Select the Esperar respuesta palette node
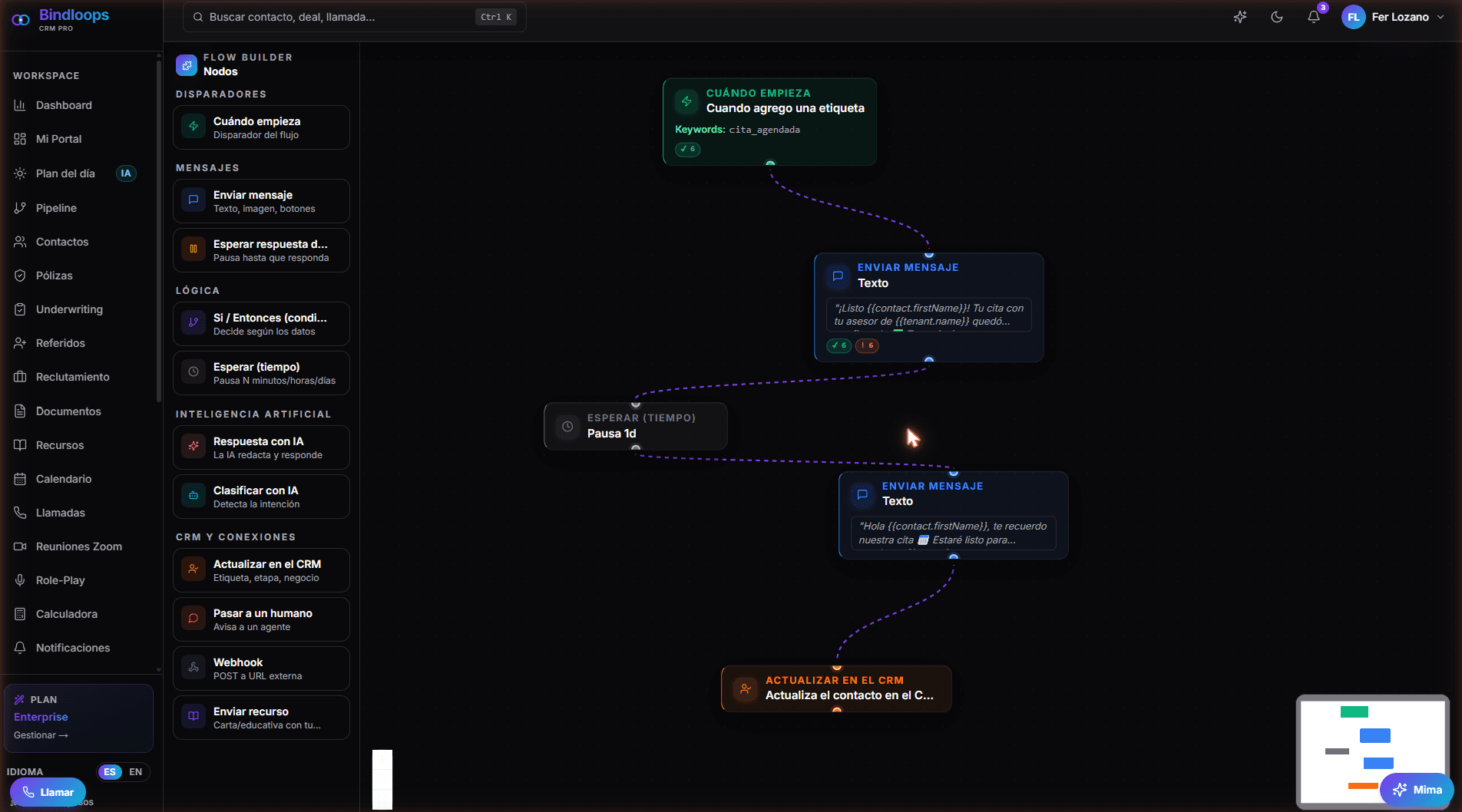Viewport: 1462px width, 812px height. point(261,250)
